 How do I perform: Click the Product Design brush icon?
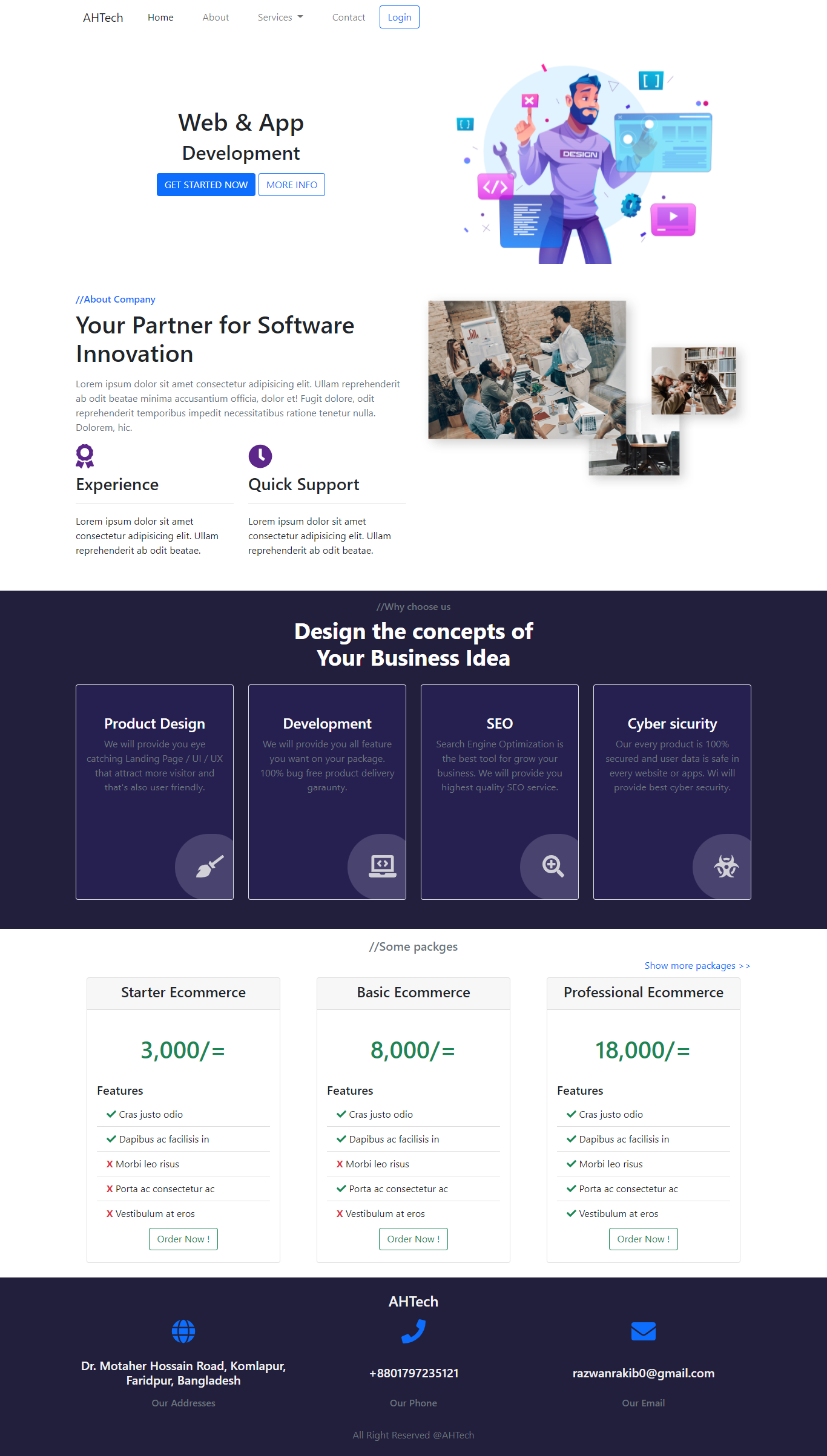pos(210,866)
